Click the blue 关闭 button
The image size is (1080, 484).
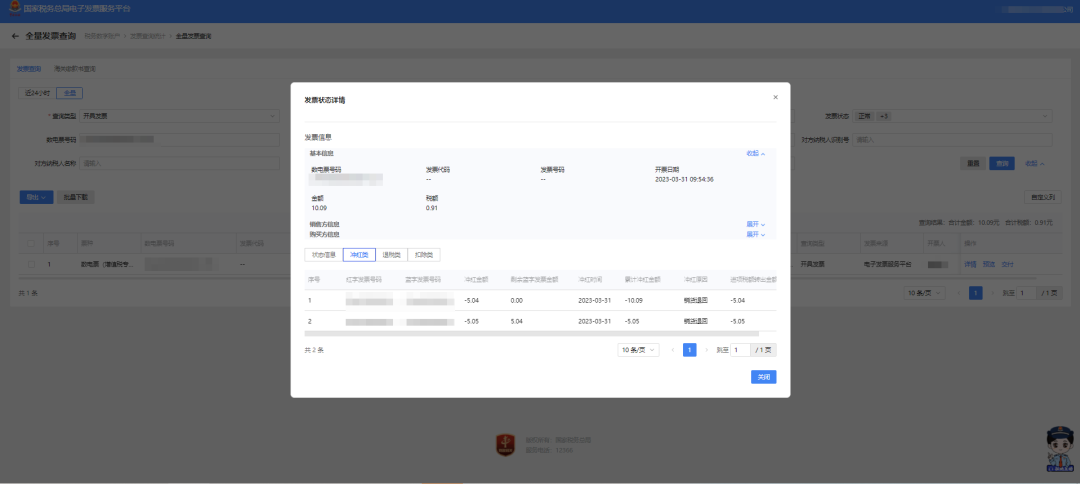point(763,377)
